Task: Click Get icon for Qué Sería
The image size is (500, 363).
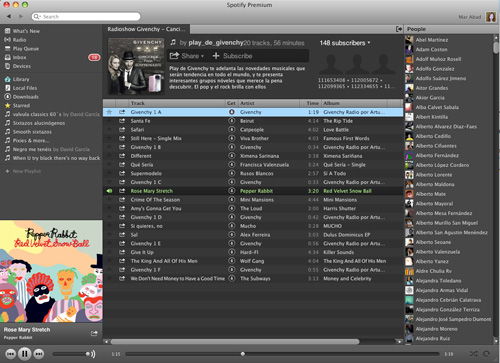Action: pyautogui.click(x=232, y=164)
